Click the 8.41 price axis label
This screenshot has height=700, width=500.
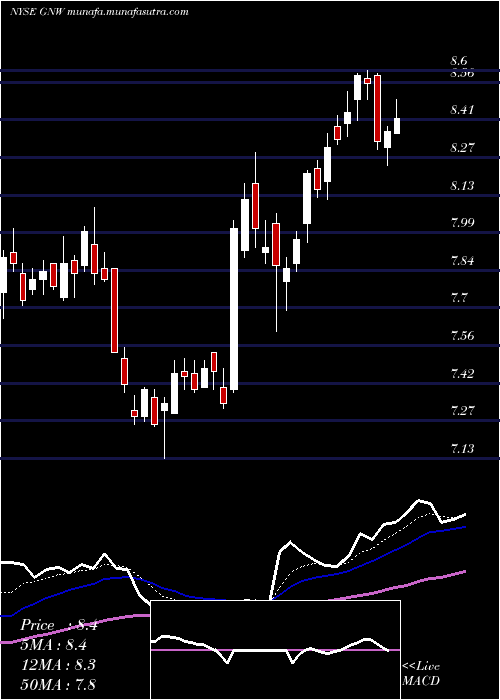pos(462,110)
